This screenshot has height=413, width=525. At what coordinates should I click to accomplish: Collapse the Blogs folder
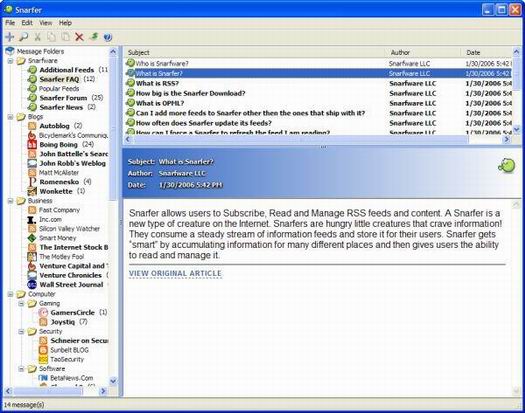[11, 117]
